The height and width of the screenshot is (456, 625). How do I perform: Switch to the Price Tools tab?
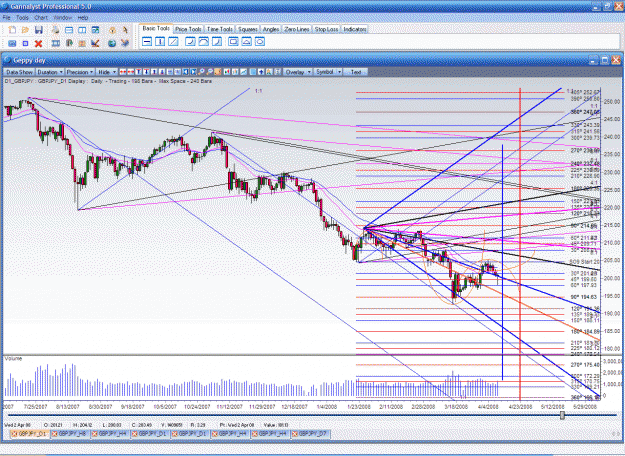pyautogui.click(x=188, y=29)
